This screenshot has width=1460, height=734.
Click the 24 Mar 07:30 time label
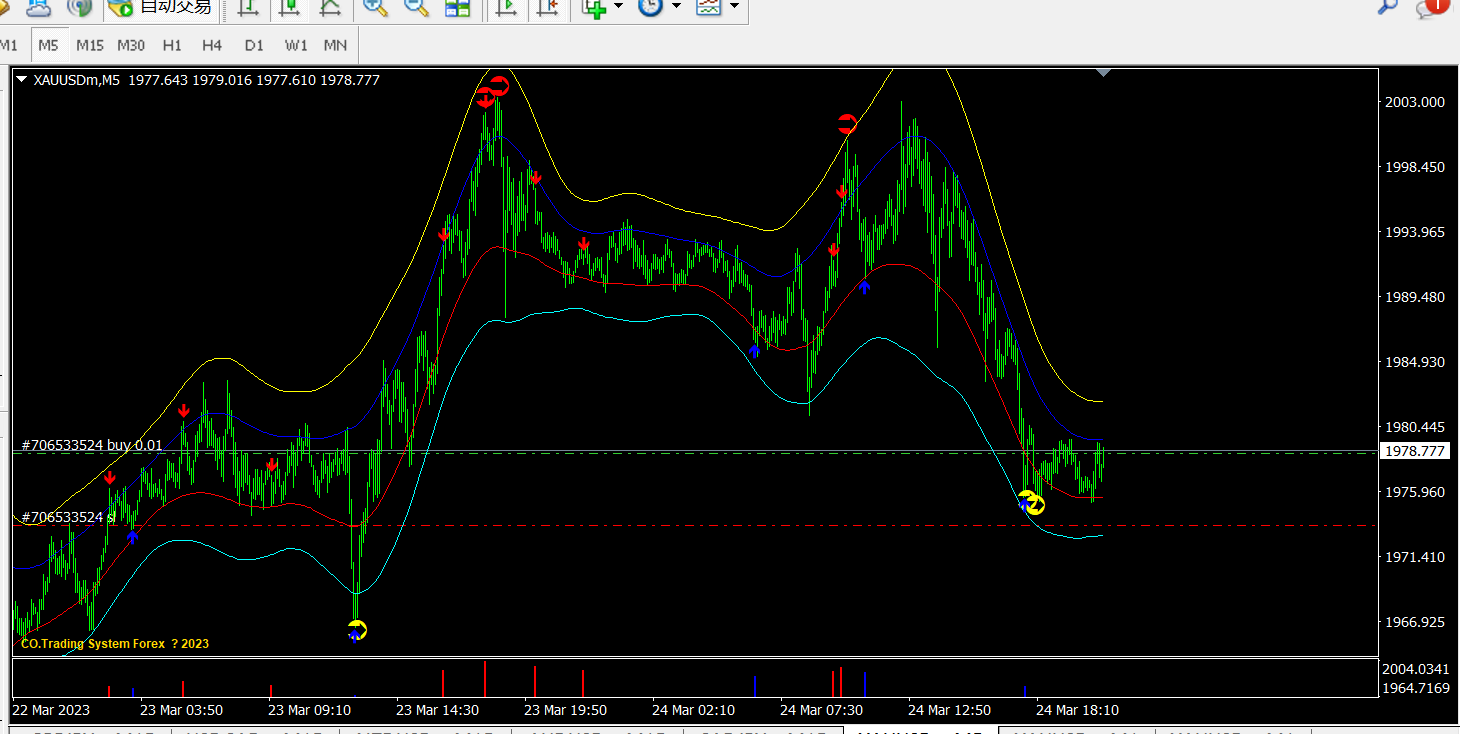[821, 710]
